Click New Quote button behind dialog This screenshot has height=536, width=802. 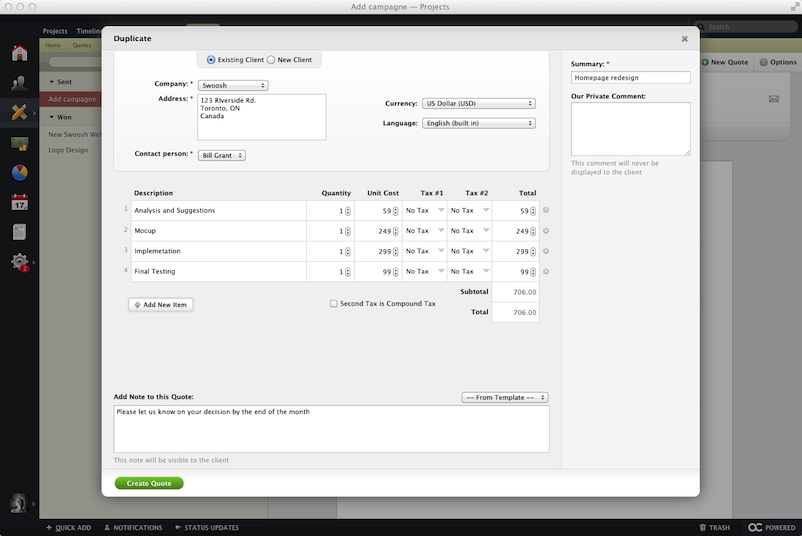(725, 62)
